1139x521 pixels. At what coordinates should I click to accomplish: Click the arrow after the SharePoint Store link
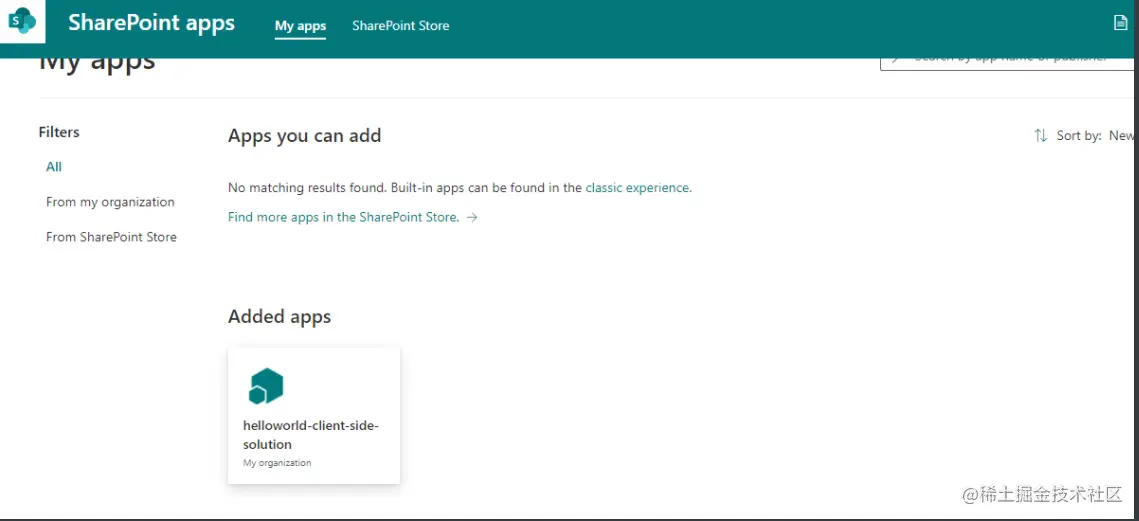472,217
